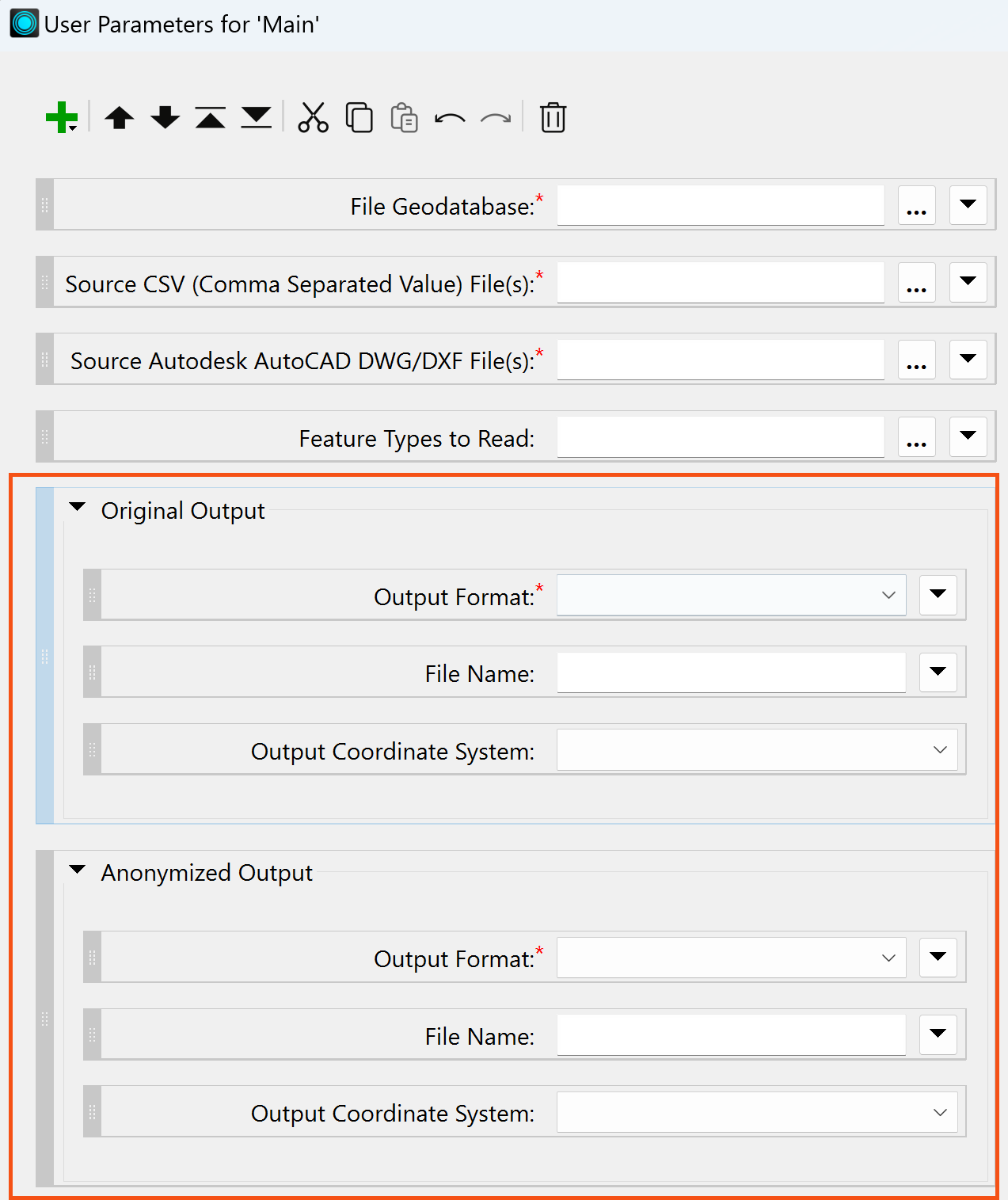Open Anonymized Output's Output Format combo box
The image size is (1008, 1200).
tap(732, 958)
